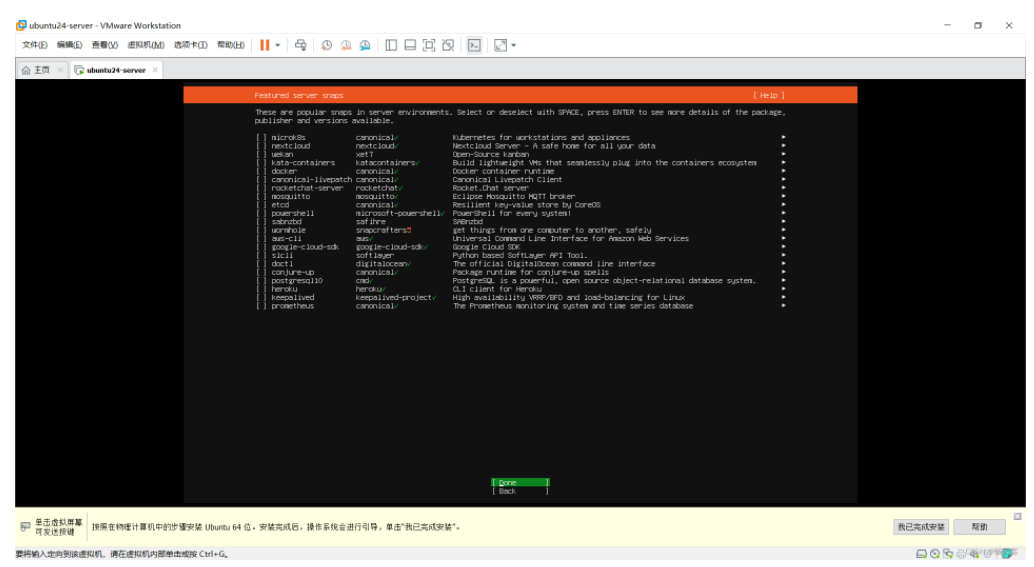The height and width of the screenshot is (567, 1034).
Task: Open the snapshot manager icon
Action: click(365, 45)
